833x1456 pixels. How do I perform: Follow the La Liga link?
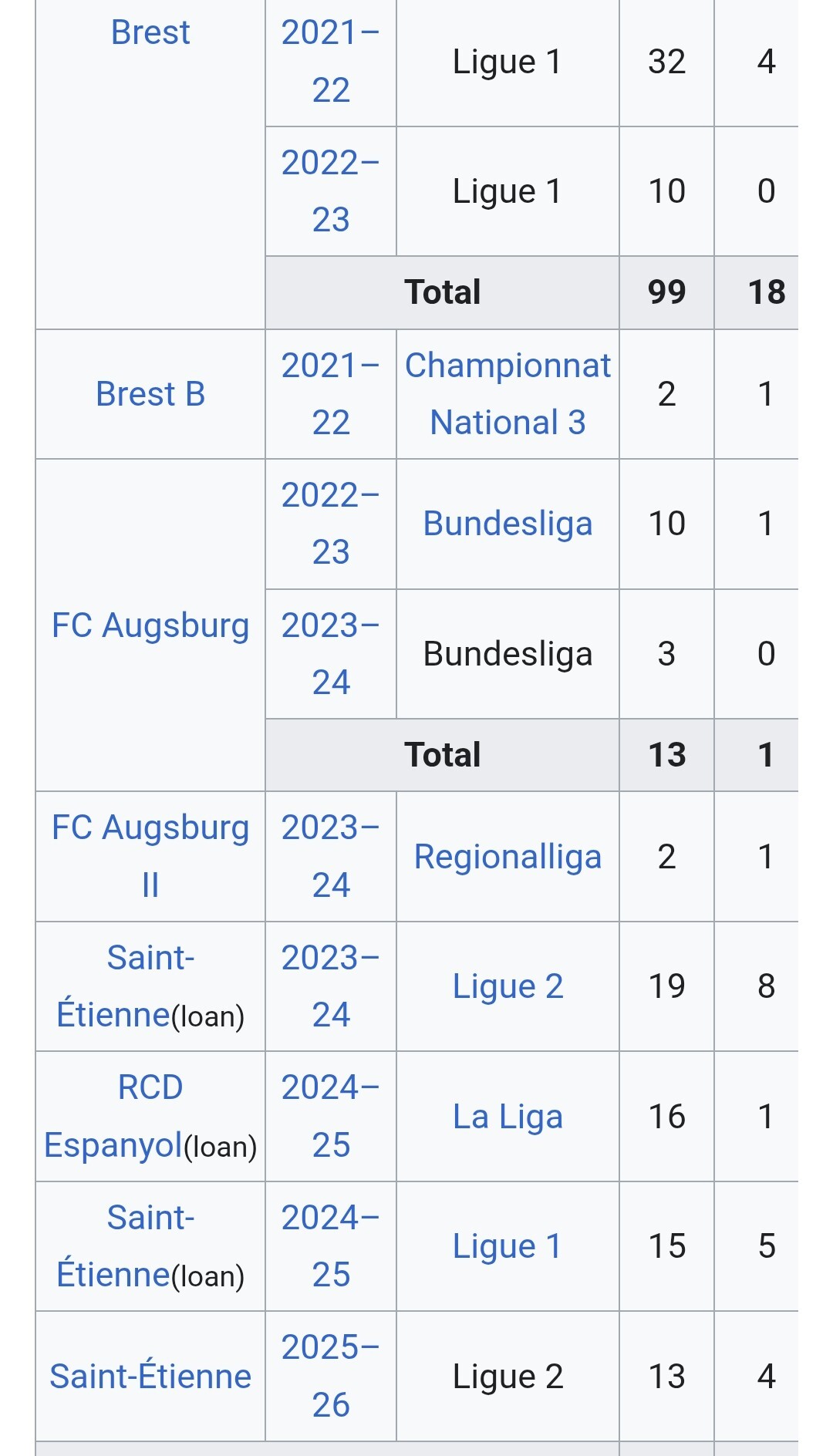click(x=508, y=1117)
